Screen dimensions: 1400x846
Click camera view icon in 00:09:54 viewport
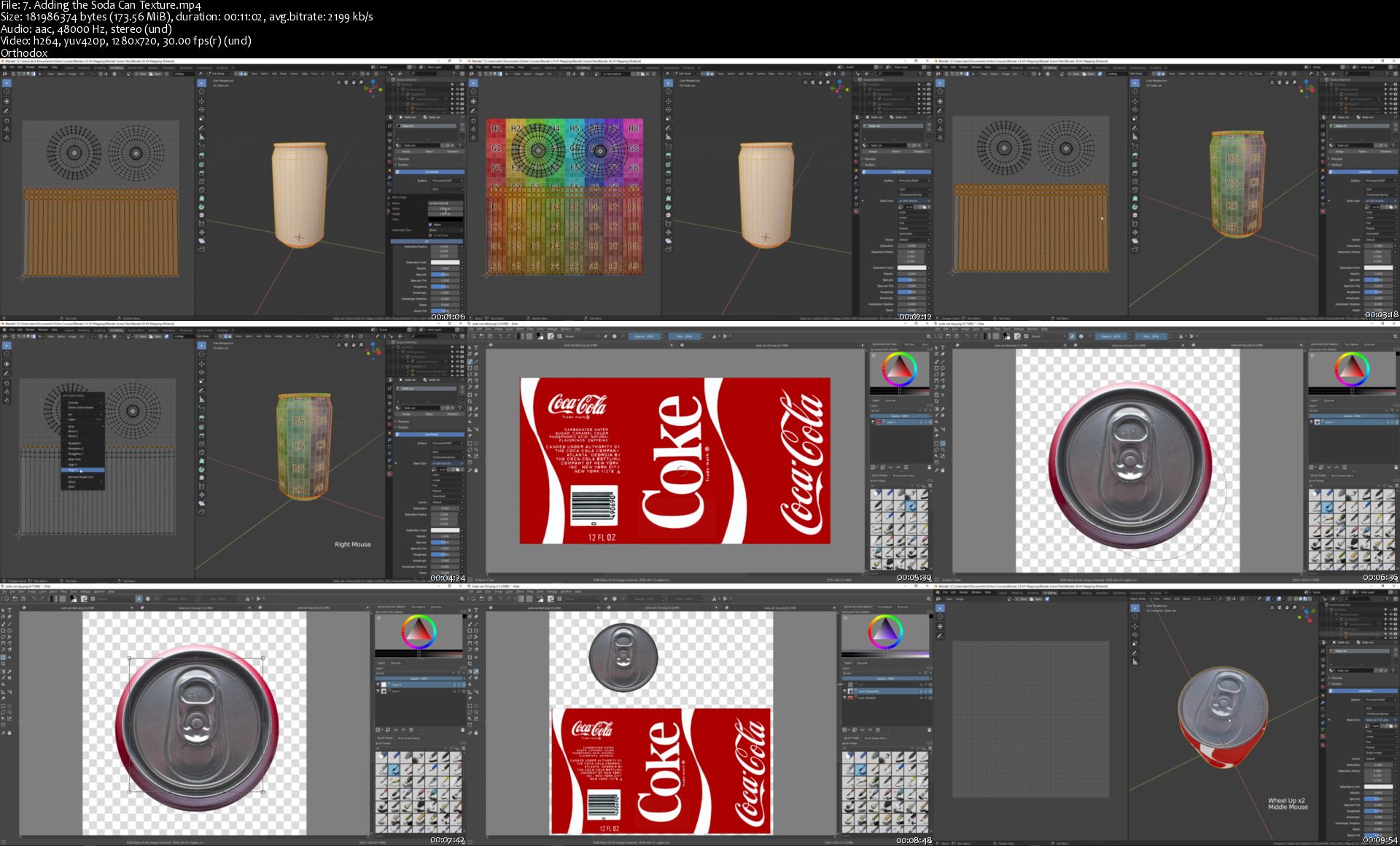(1279, 608)
